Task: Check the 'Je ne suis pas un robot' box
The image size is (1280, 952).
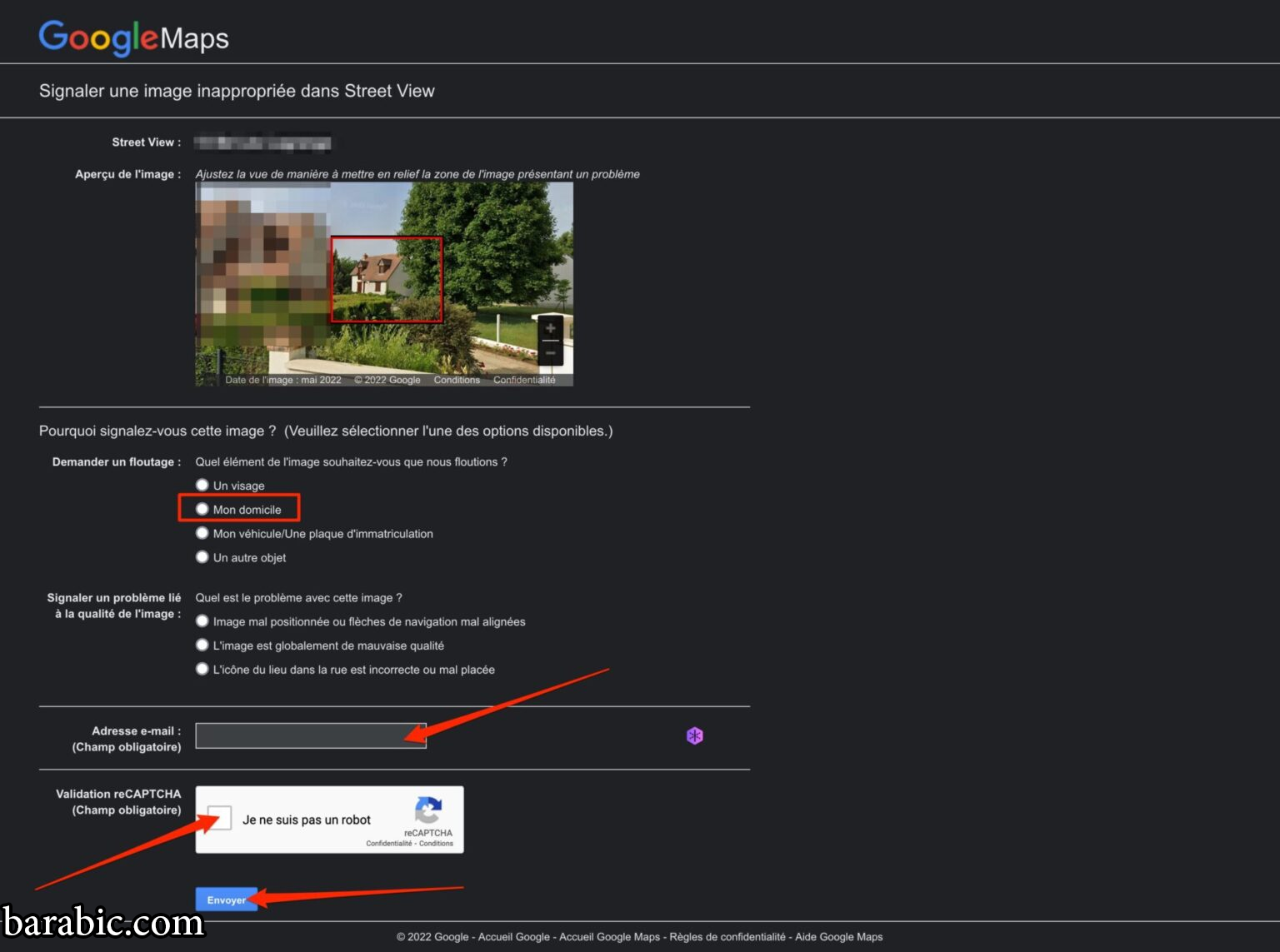Action: pyautogui.click(x=219, y=817)
